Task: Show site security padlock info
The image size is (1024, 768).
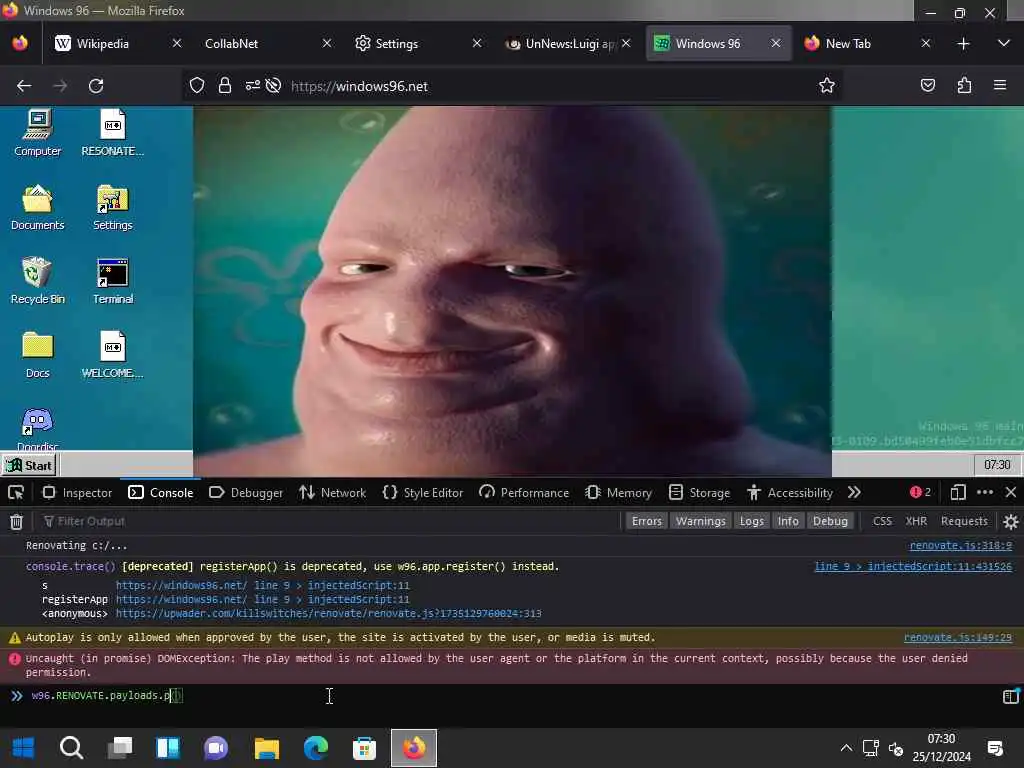Action: click(x=225, y=86)
